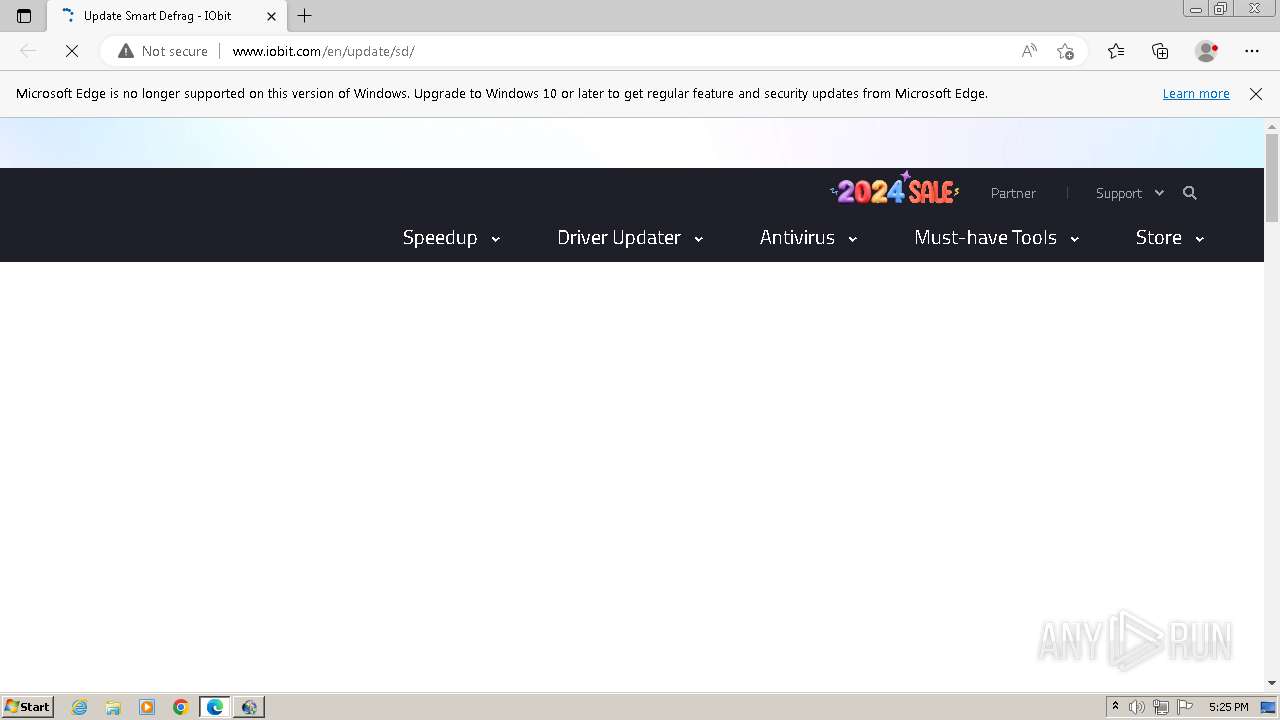Expand the Must-have Tools menu

(997, 237)
